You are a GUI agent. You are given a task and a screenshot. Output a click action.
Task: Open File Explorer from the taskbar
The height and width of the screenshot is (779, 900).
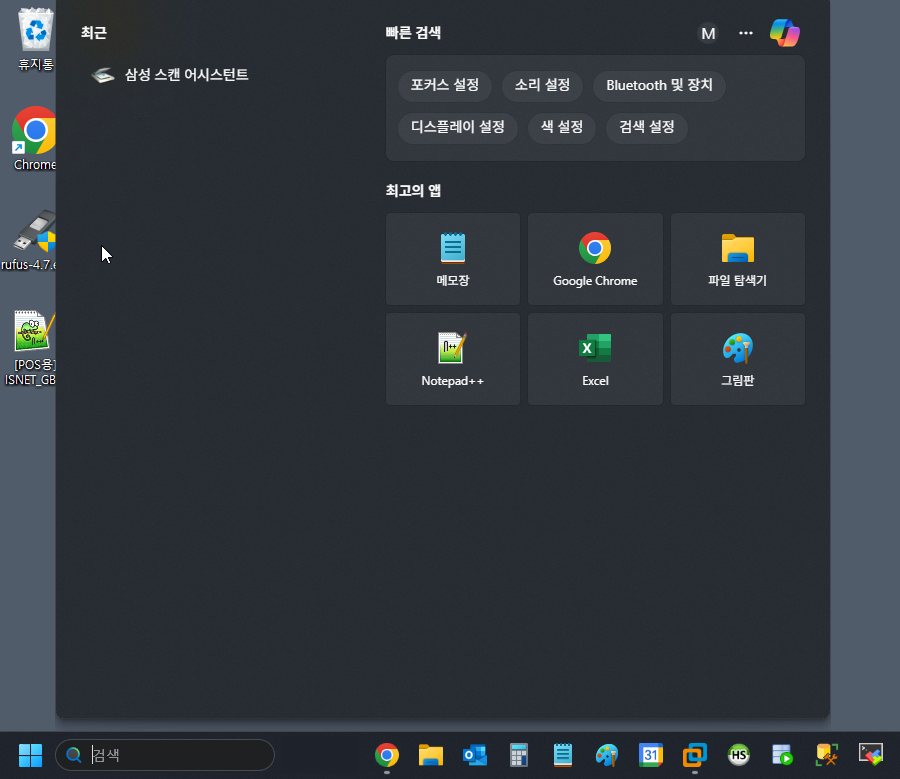[430, 755]
